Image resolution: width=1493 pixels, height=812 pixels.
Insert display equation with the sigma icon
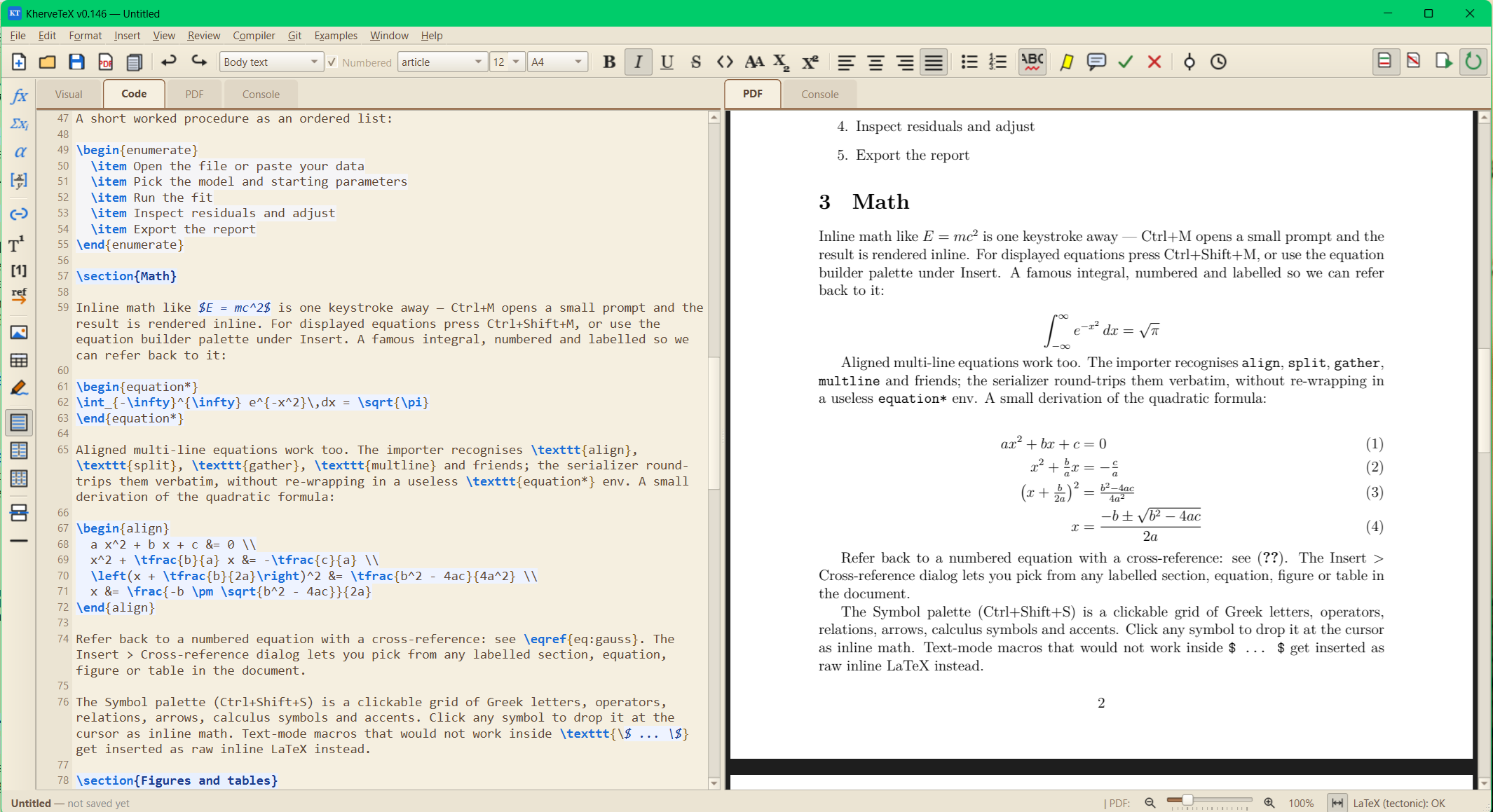(x=19, y=124)
